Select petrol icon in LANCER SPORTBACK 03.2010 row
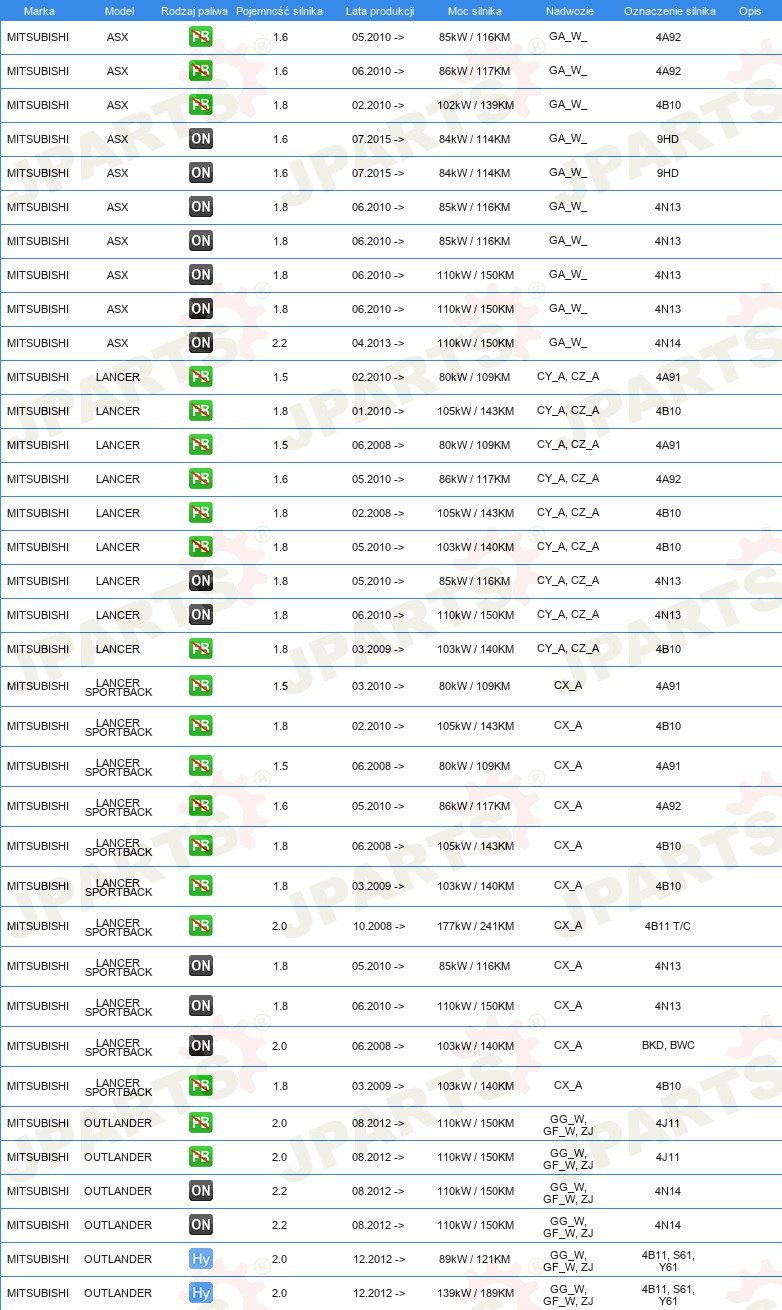The image size is (782, 1310). coord(201,686)
